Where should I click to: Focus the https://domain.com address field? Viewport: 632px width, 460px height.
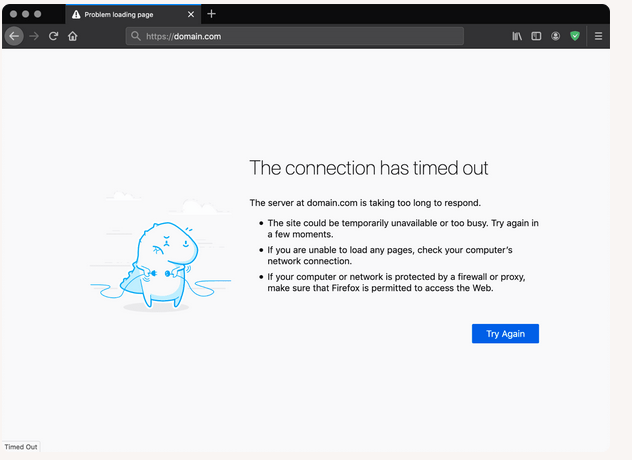pyautogui.click(x=295, y=36)
